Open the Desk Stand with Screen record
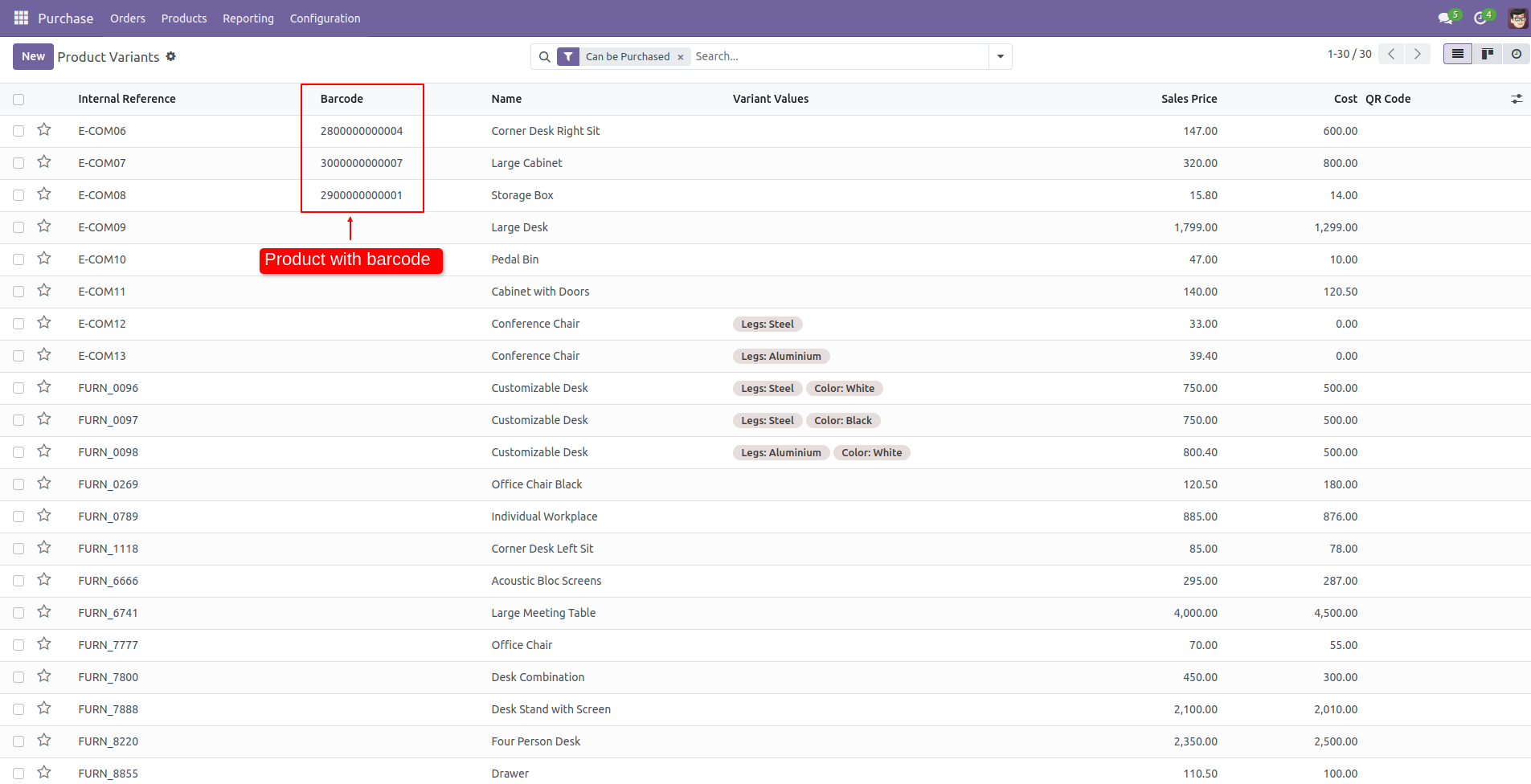This screenshot has height=784, width=1531. click(551, 709)
